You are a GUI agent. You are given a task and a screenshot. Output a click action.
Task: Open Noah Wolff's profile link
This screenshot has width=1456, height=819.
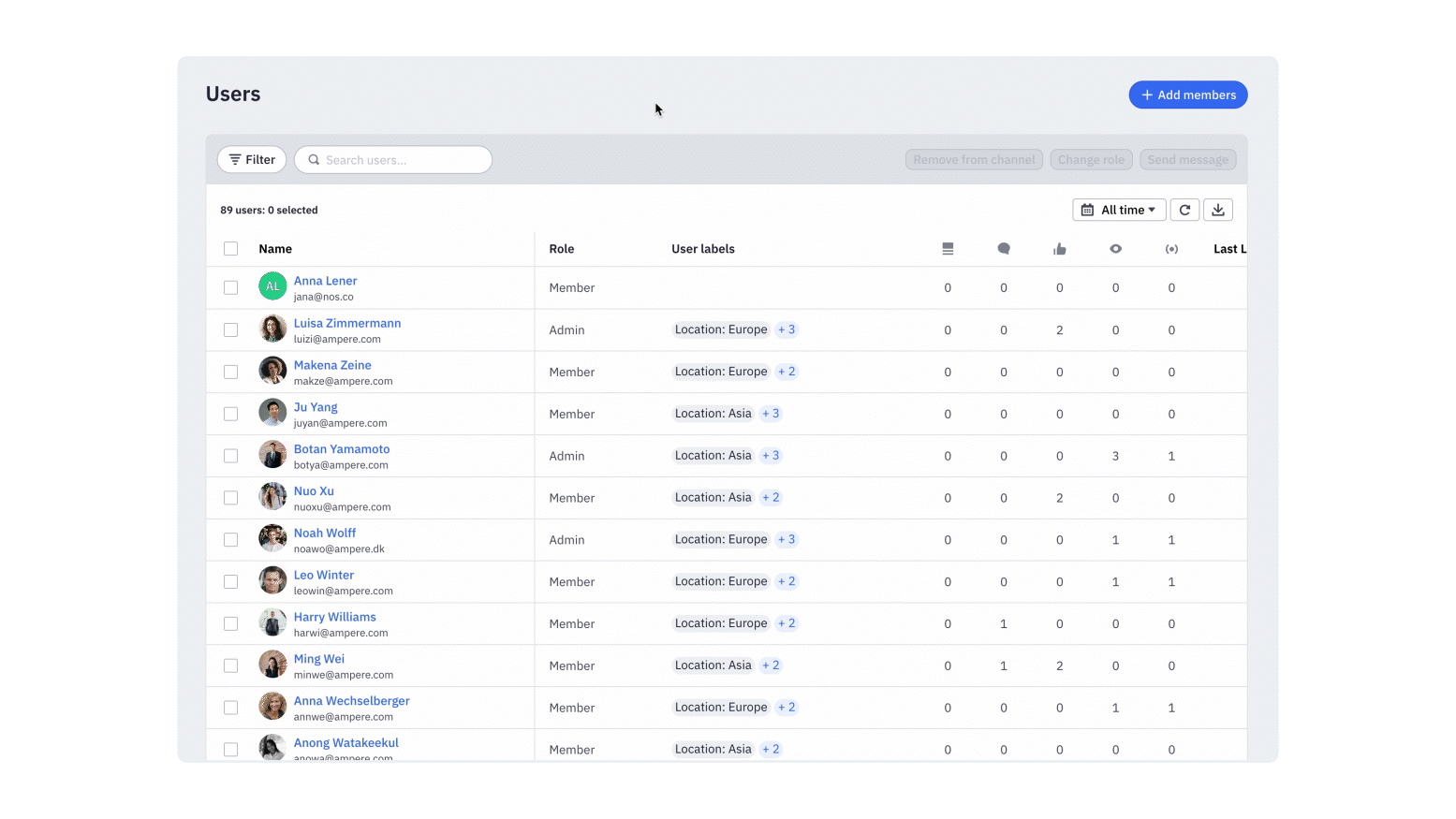(325, 533)
